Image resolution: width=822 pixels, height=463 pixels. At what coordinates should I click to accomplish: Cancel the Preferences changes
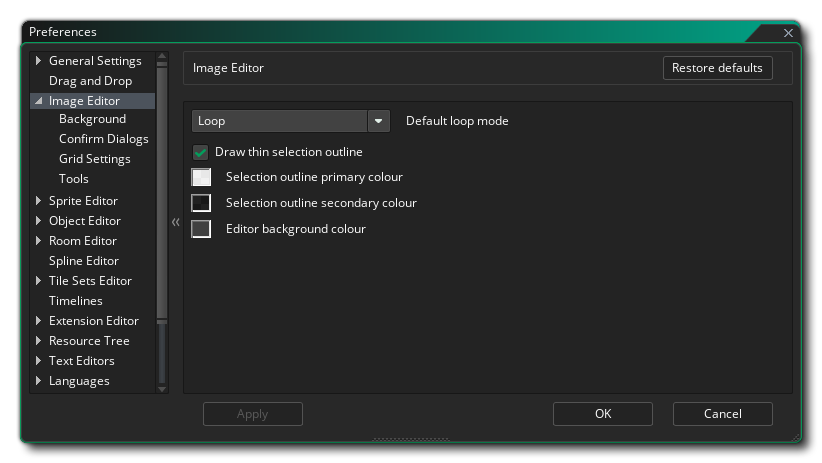tap(722, 414)
